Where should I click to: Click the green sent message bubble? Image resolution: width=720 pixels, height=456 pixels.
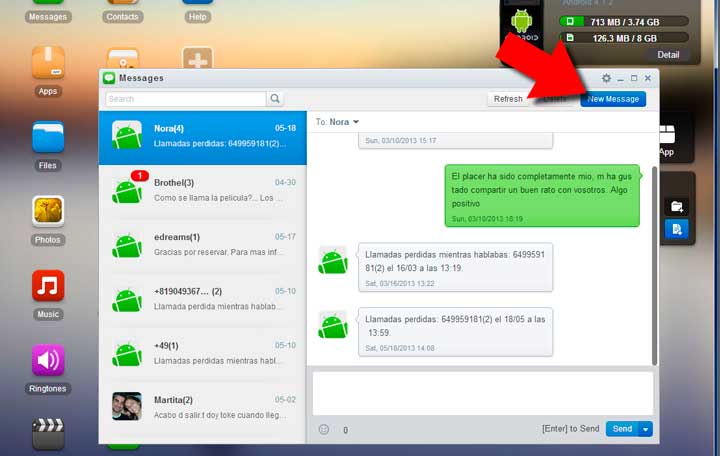542,196
